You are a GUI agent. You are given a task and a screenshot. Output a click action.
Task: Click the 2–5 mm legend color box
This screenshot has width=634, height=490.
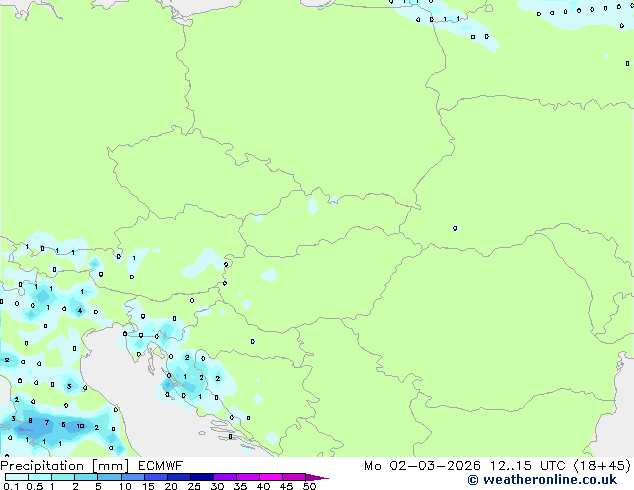[86, 477]
